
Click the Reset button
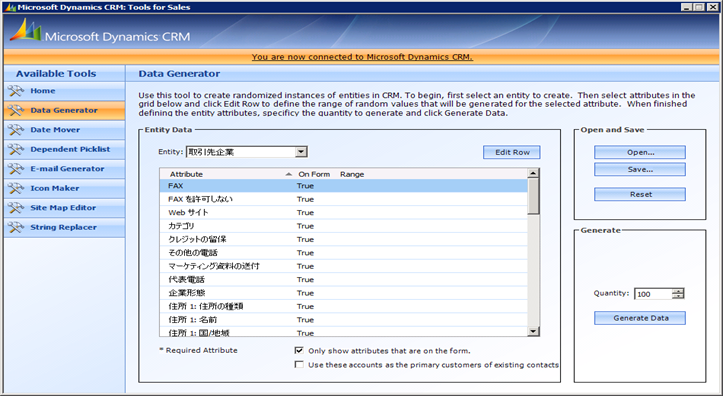[640, 194]
